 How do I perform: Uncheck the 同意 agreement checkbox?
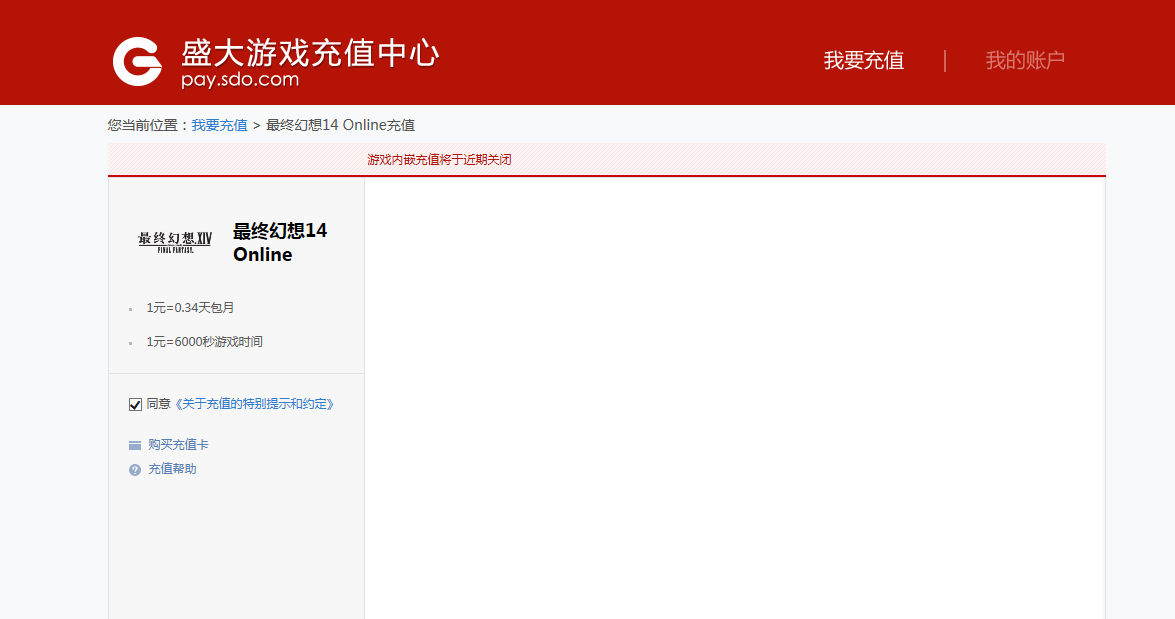[135, 405]
